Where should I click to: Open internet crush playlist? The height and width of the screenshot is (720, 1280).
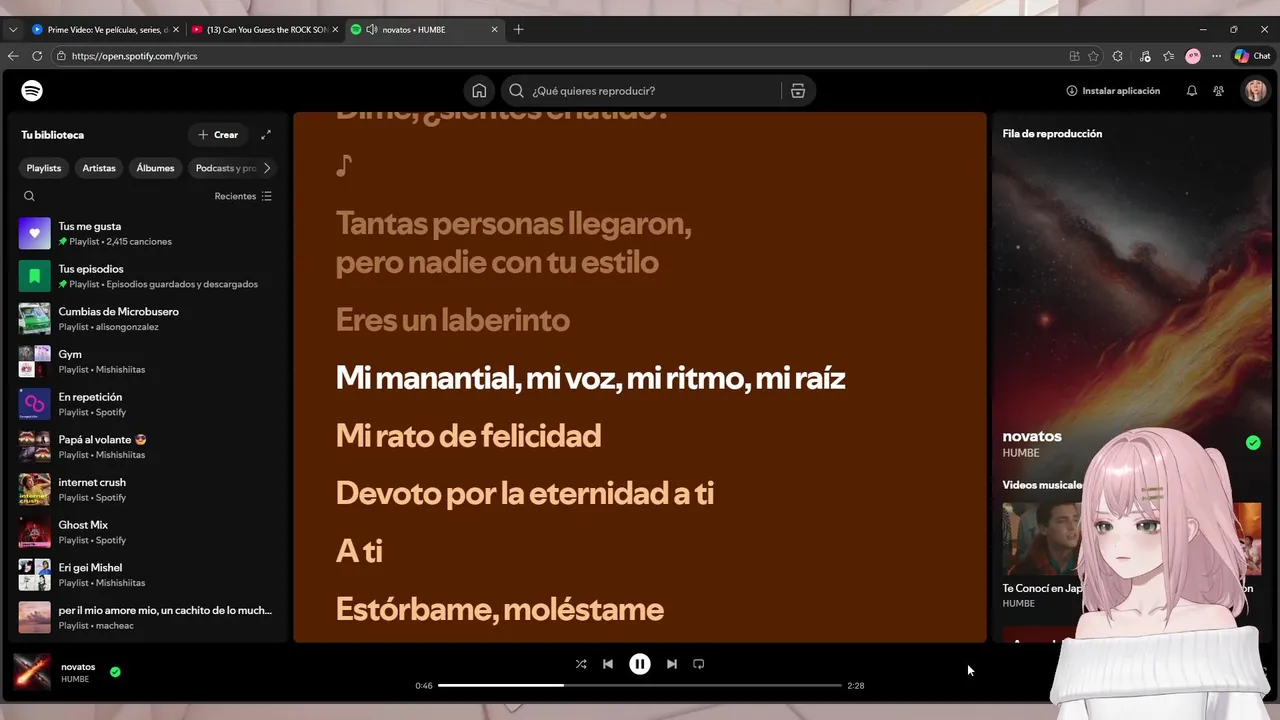click(x=146, y=489)
